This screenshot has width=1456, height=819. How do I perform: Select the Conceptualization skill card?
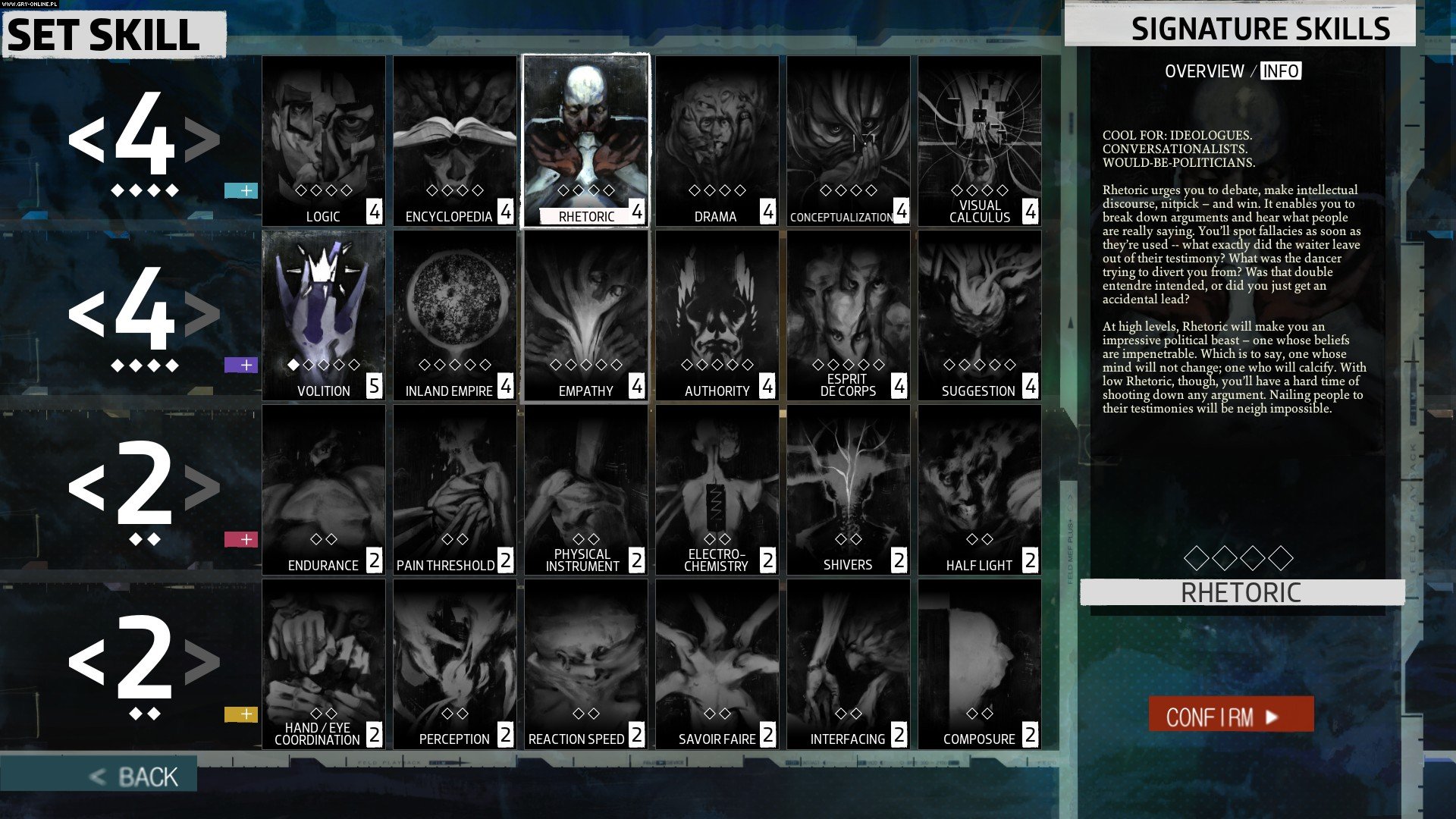click(x=849, y=141)
